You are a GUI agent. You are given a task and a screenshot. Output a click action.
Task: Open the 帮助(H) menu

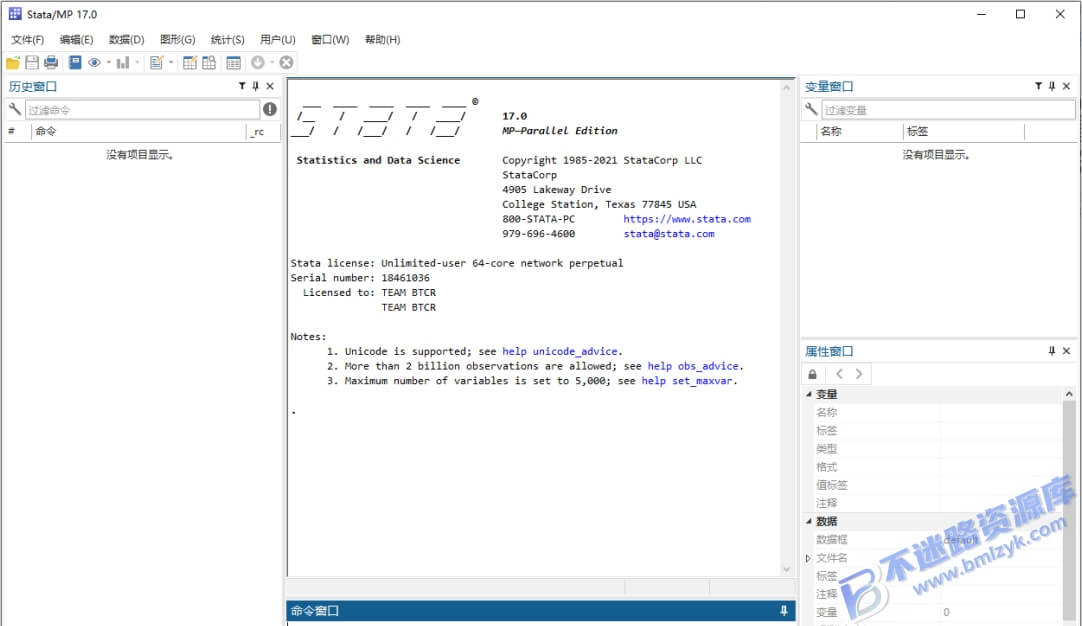[382, 39]
